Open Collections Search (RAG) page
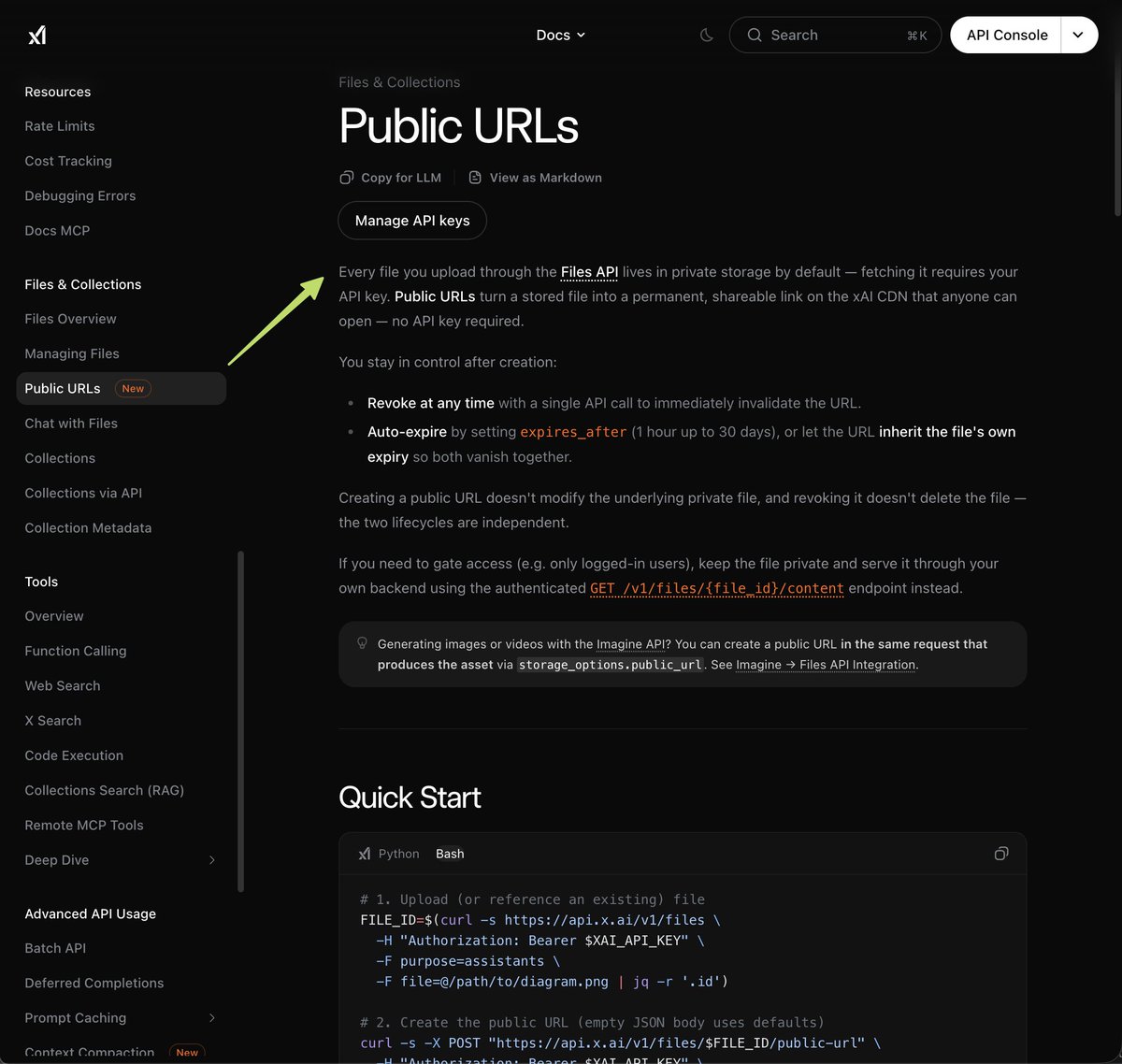 coord(105,790)
